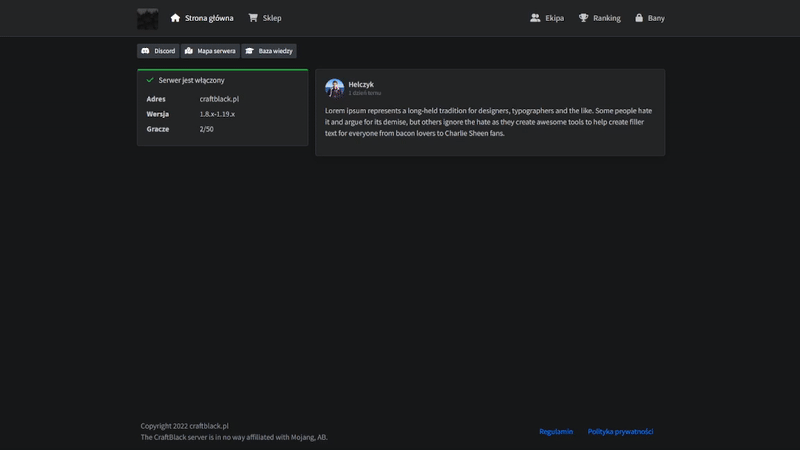Open the Mapa serwera button
Screen dimensions: 800x450
click(x=210, y=51)
